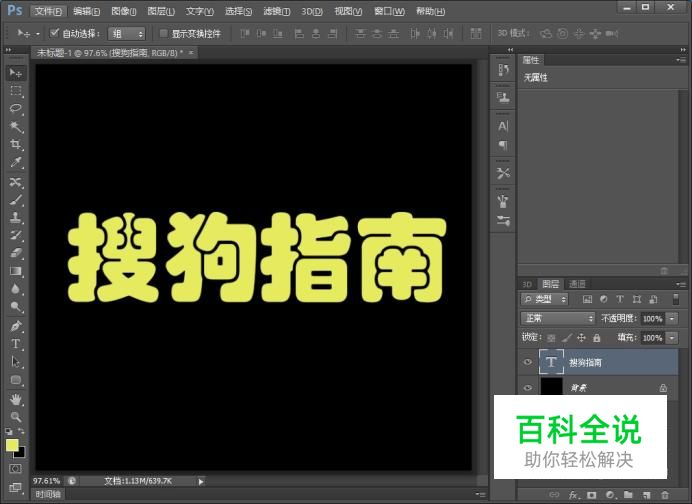Open the History panel icon
Screen dimensions: 692x504
503,70
